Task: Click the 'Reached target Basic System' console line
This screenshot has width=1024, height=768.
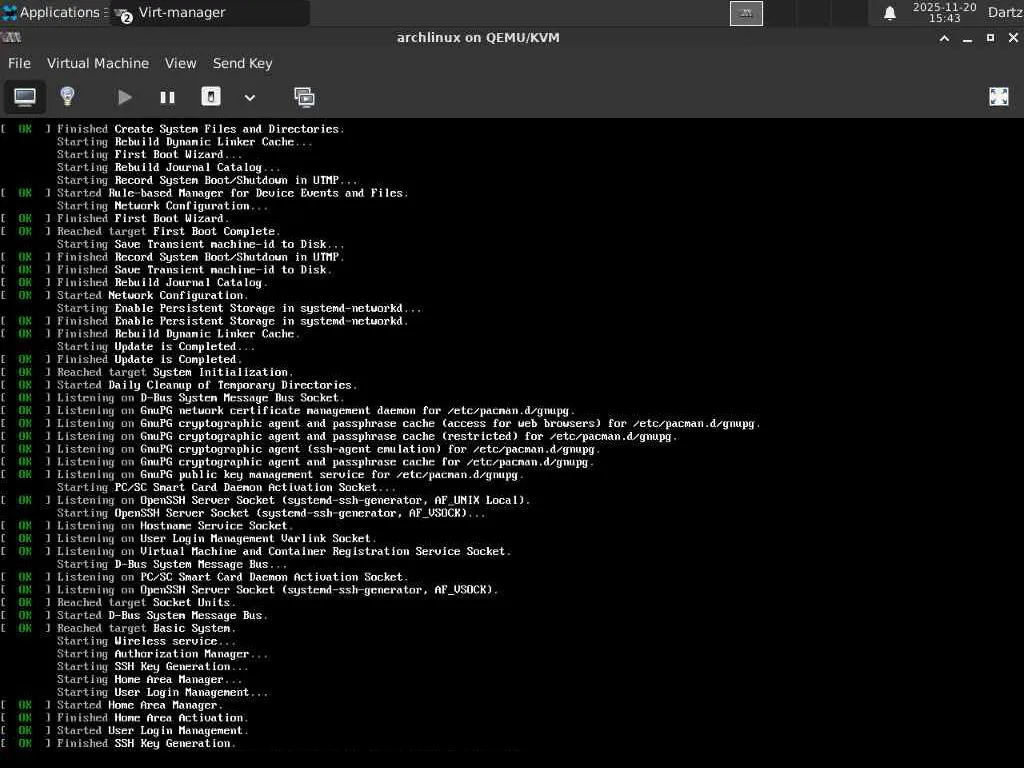Action: click(118, 628)
